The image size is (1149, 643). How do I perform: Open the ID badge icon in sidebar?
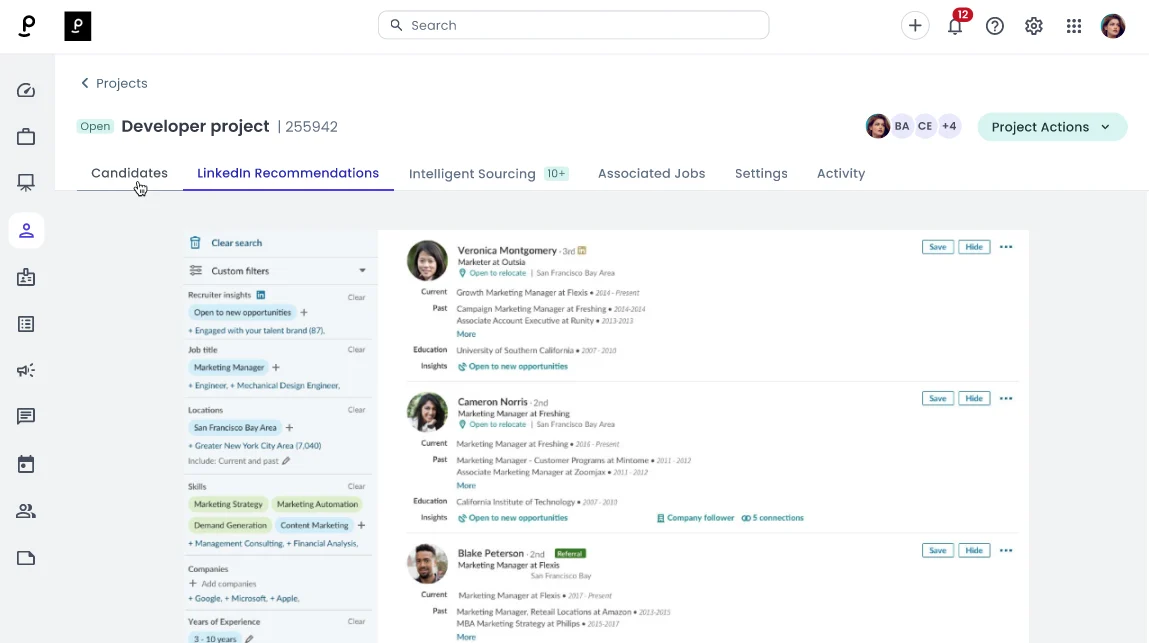26,277
